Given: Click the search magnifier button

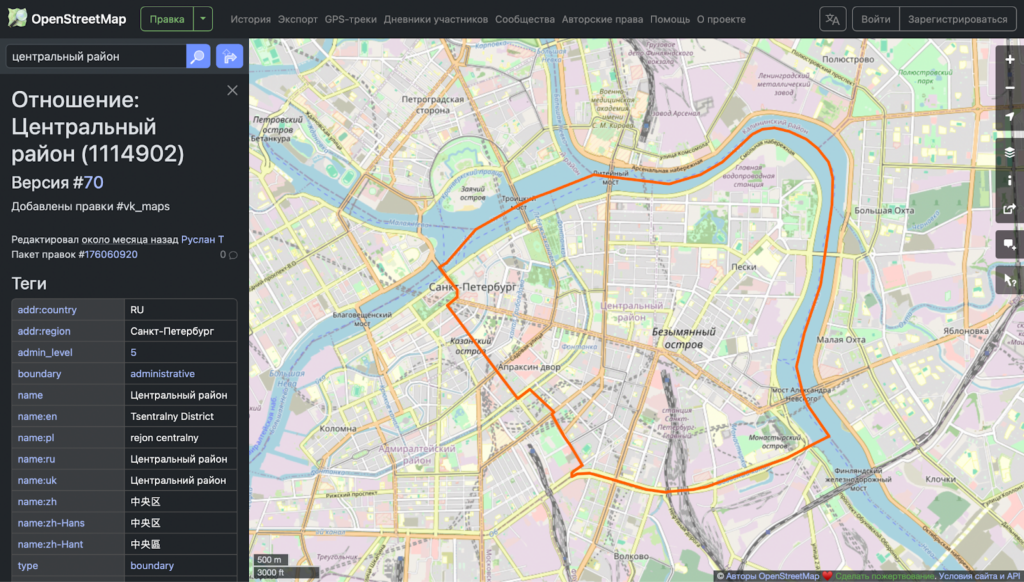Looking at the screenshot, I should coord(198,57).
